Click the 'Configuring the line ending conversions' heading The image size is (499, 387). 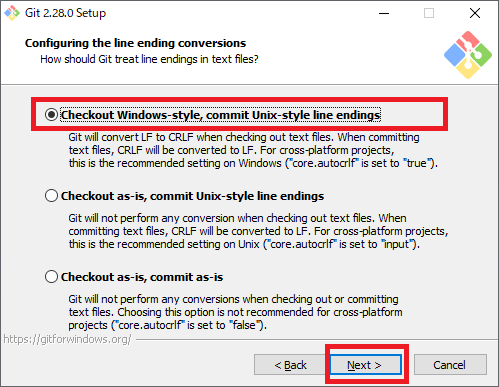(x=135, y=43)
